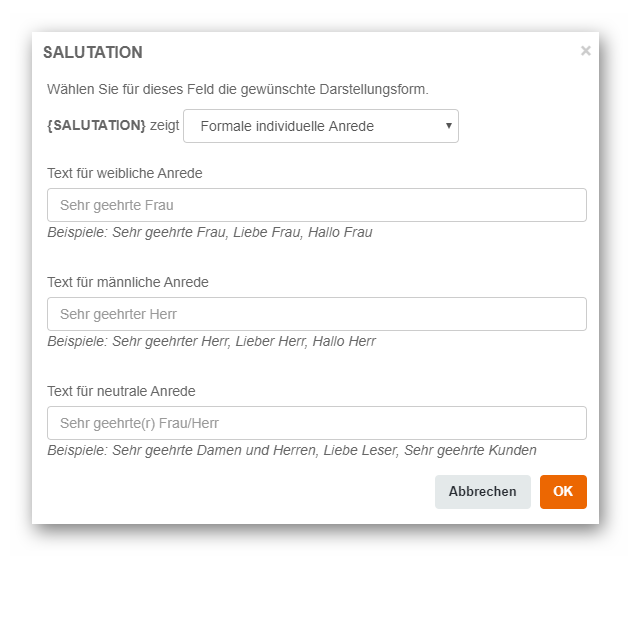Focus the "Sehr geehrter Herr" input field
The image size is (631, 636).
[316, 314]
